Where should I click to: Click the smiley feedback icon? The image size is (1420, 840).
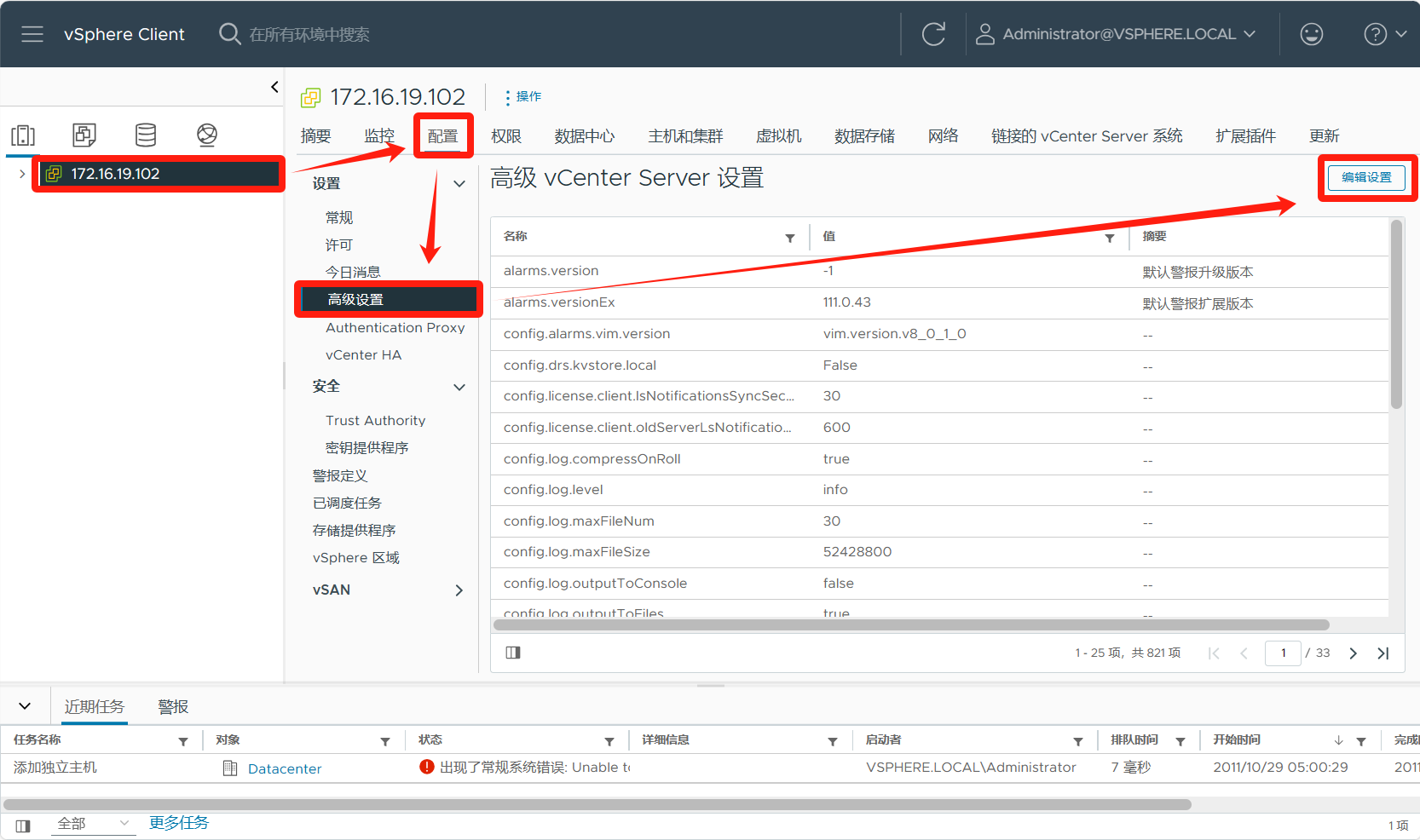point(1311,34)
